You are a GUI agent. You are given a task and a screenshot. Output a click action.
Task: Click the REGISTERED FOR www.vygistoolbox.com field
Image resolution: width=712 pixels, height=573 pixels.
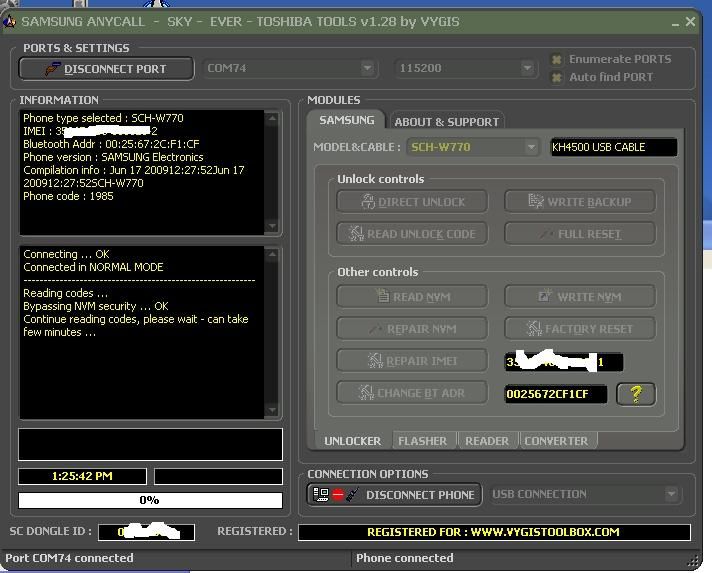494,532
